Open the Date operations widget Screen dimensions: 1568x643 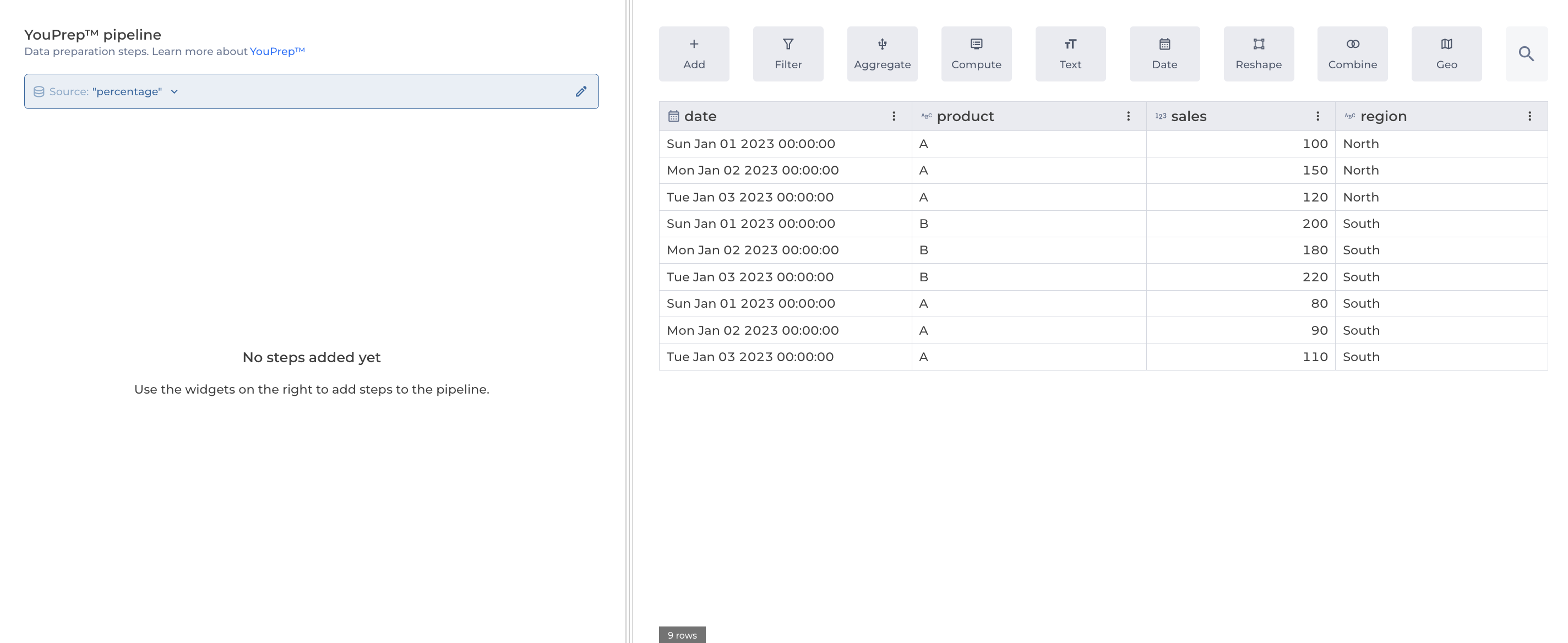1164,53
